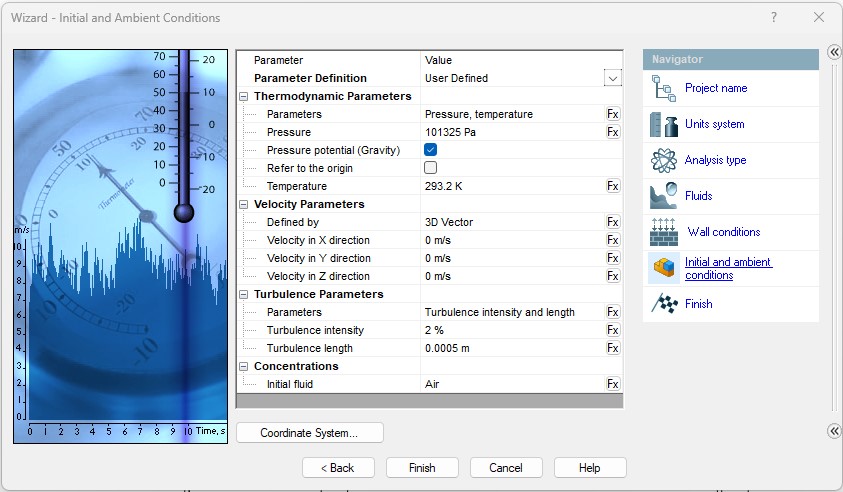The height and width of the screenshot is (492, 843).
Task: Open the Analysis type navigator icon
Action: point(664,161)
